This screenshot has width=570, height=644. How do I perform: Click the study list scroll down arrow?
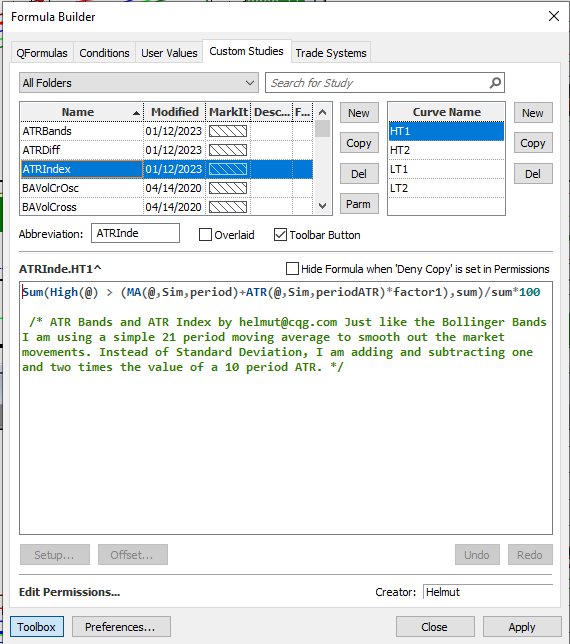323,206
